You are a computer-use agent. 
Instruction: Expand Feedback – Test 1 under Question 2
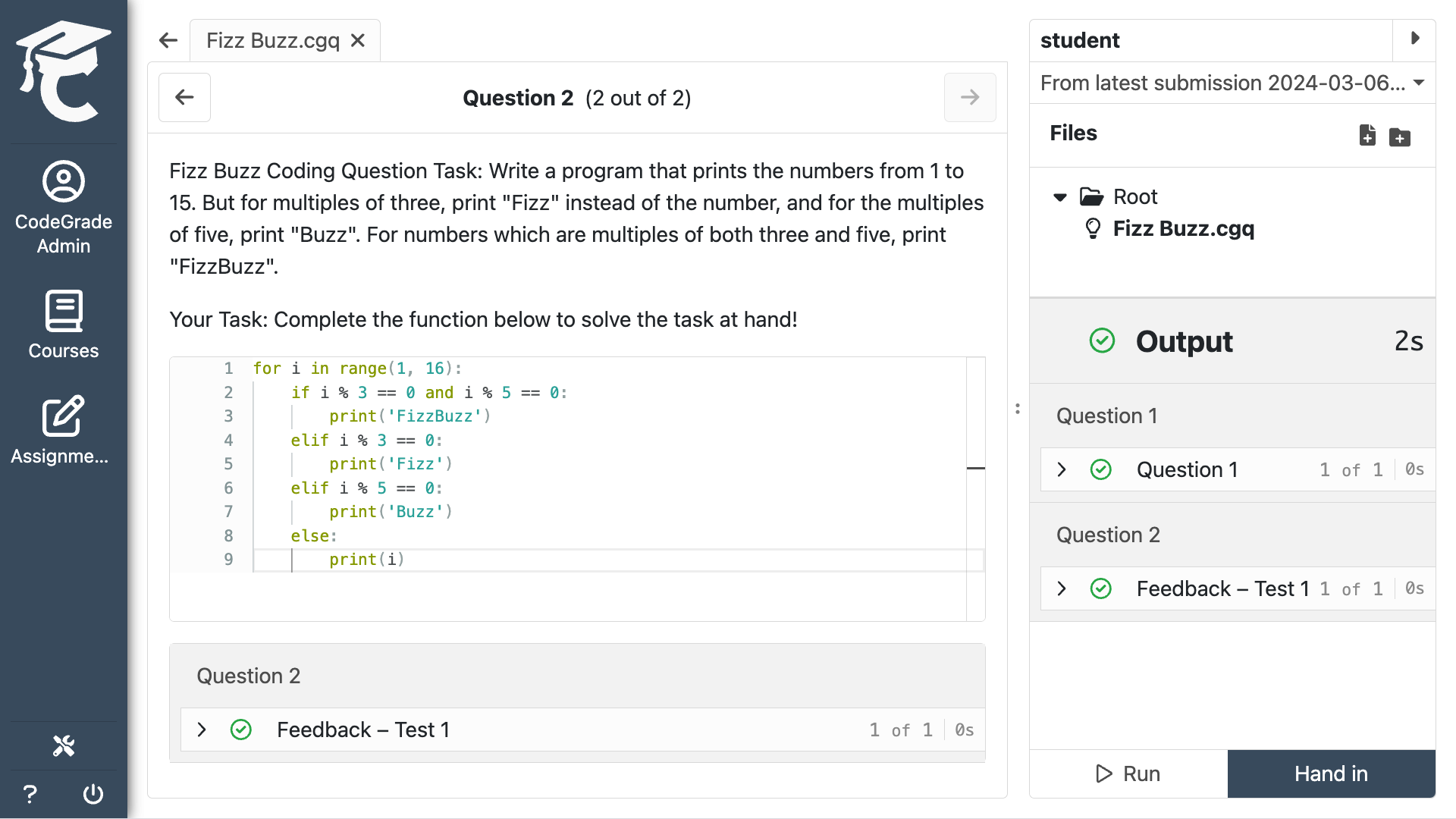pos(1061,588)
